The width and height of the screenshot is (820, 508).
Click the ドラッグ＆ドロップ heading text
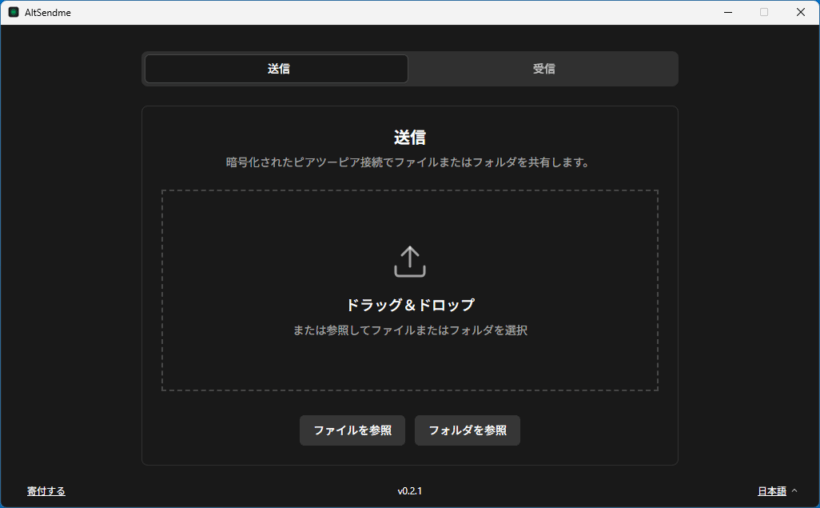point(410,305)
